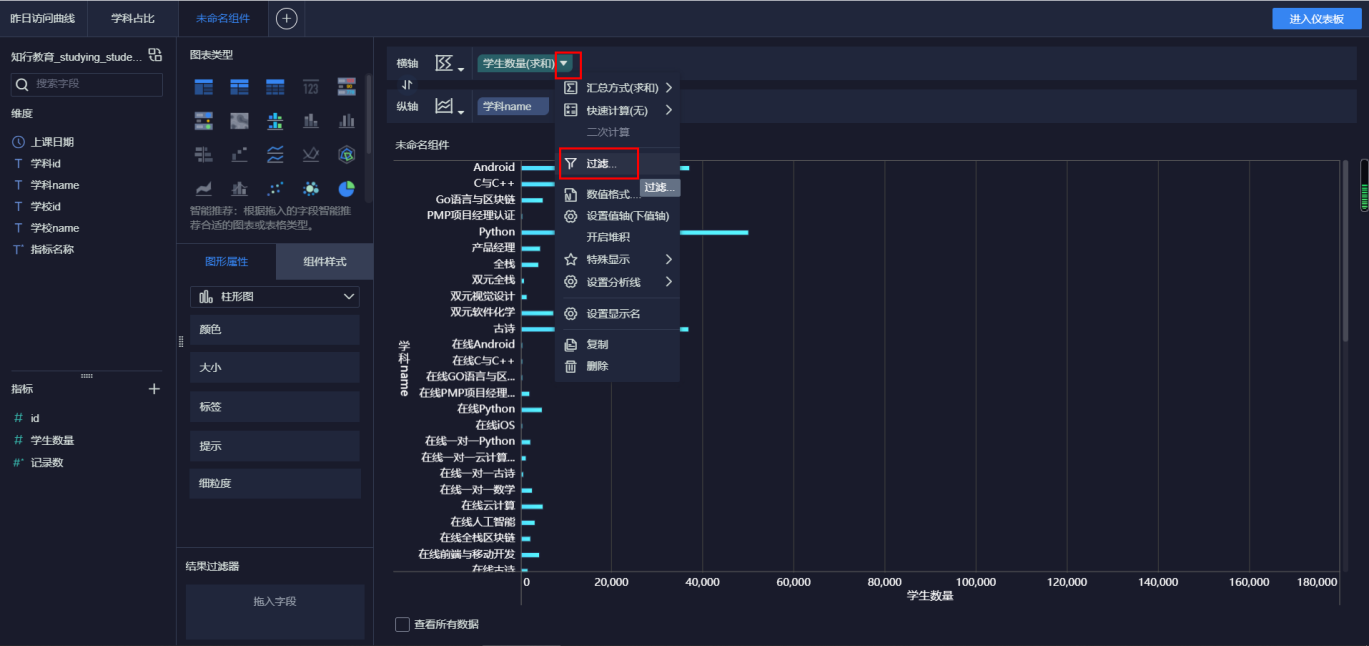Viewport: 1369px width, 646px height.
Task: Click the 在线人工智能 axis label
Action: [x=482, y=521]
